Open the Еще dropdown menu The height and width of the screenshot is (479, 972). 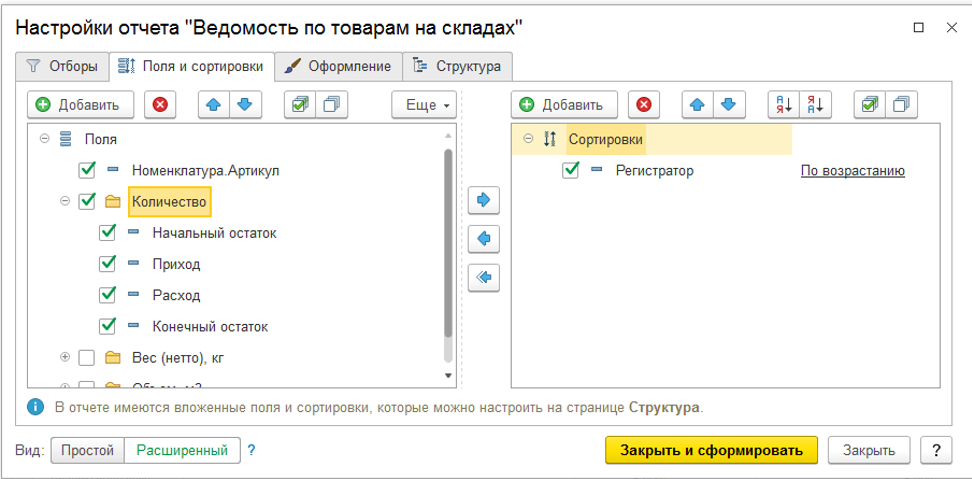click(424, 105)
